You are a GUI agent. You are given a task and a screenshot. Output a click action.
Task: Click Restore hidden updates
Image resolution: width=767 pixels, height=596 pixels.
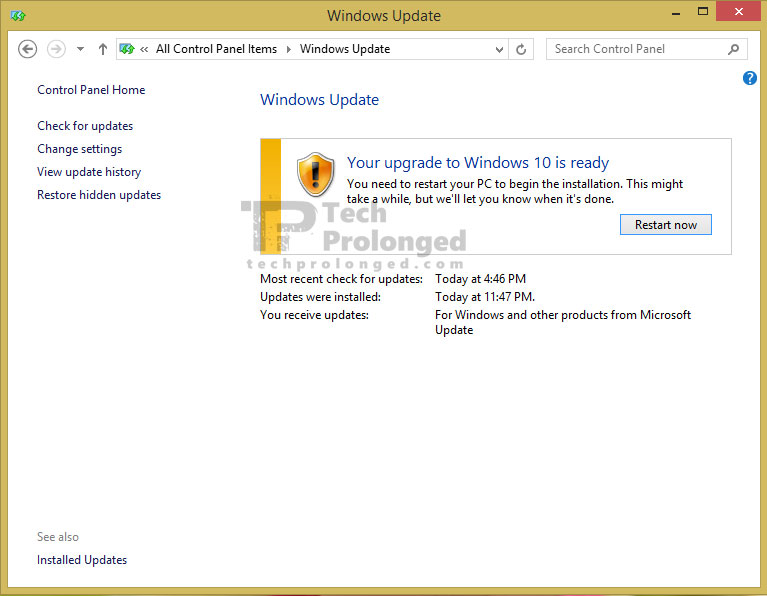(x=99, y=195)
